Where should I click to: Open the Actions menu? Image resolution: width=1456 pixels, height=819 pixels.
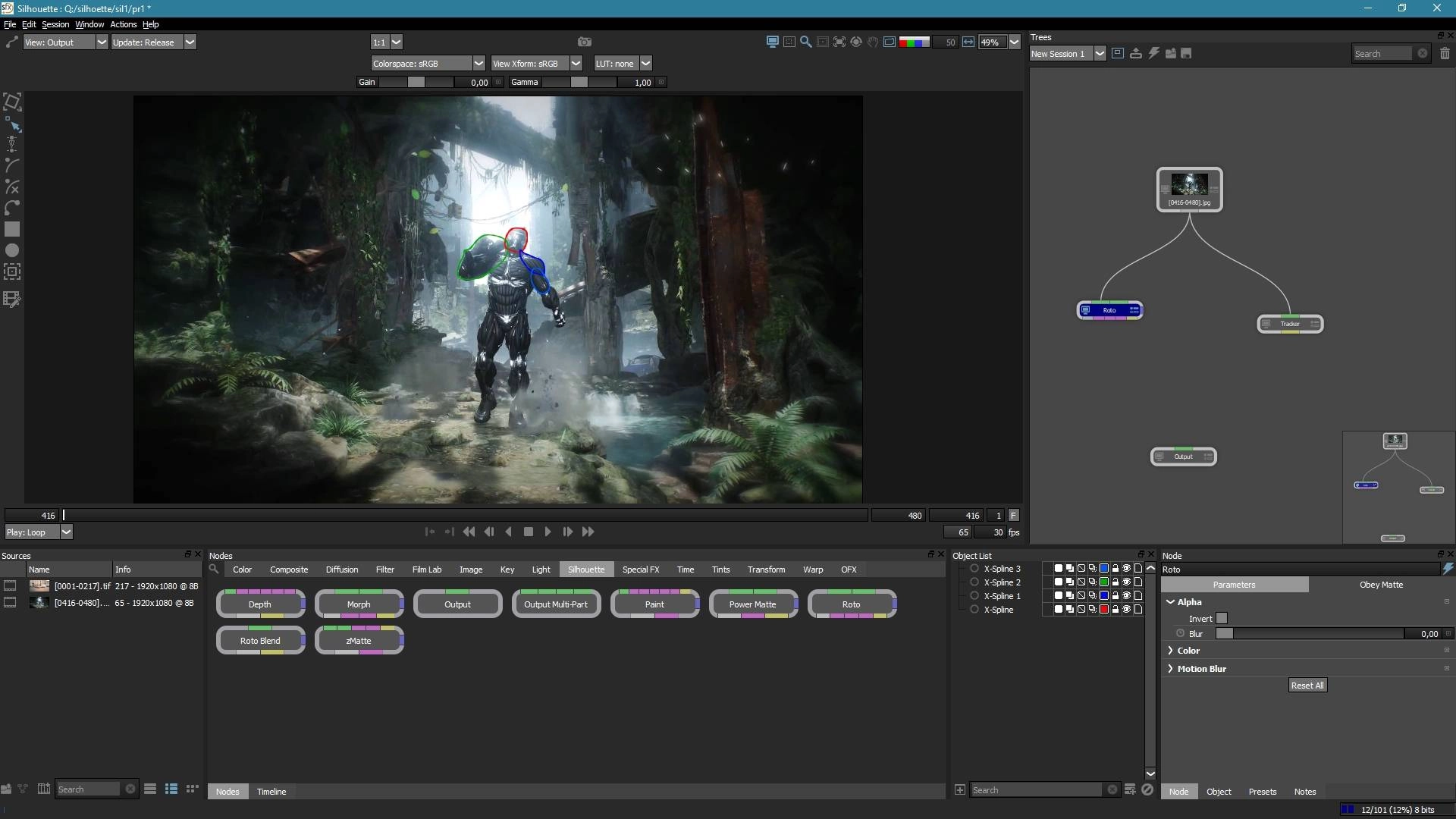123,24
